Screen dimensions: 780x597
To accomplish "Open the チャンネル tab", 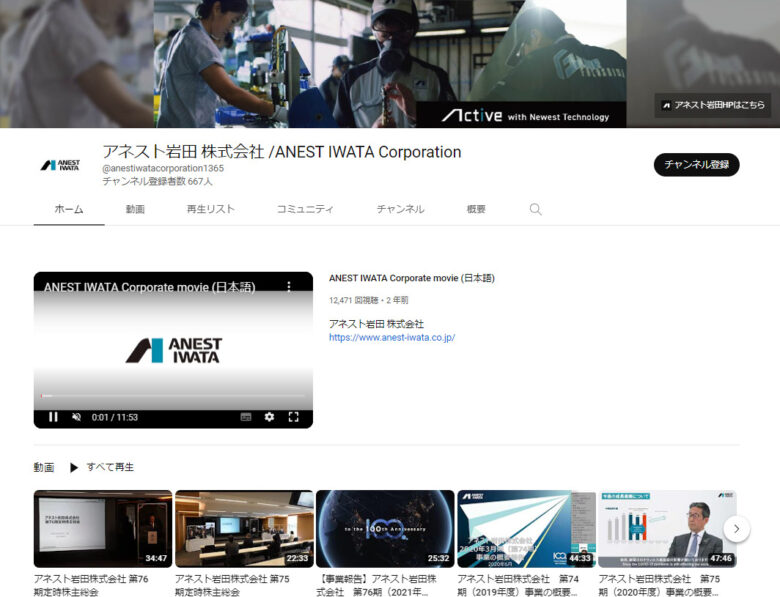I will point(400,209).
